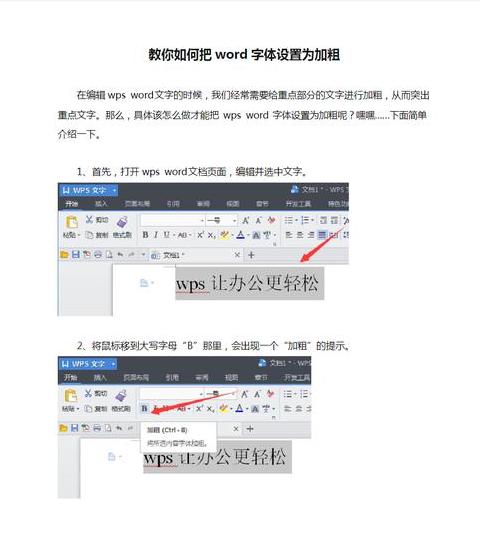Toggle Underline U in step 1 screenshot
The width and height of the screenshot is (480, 534).
[x=166, y=235]
